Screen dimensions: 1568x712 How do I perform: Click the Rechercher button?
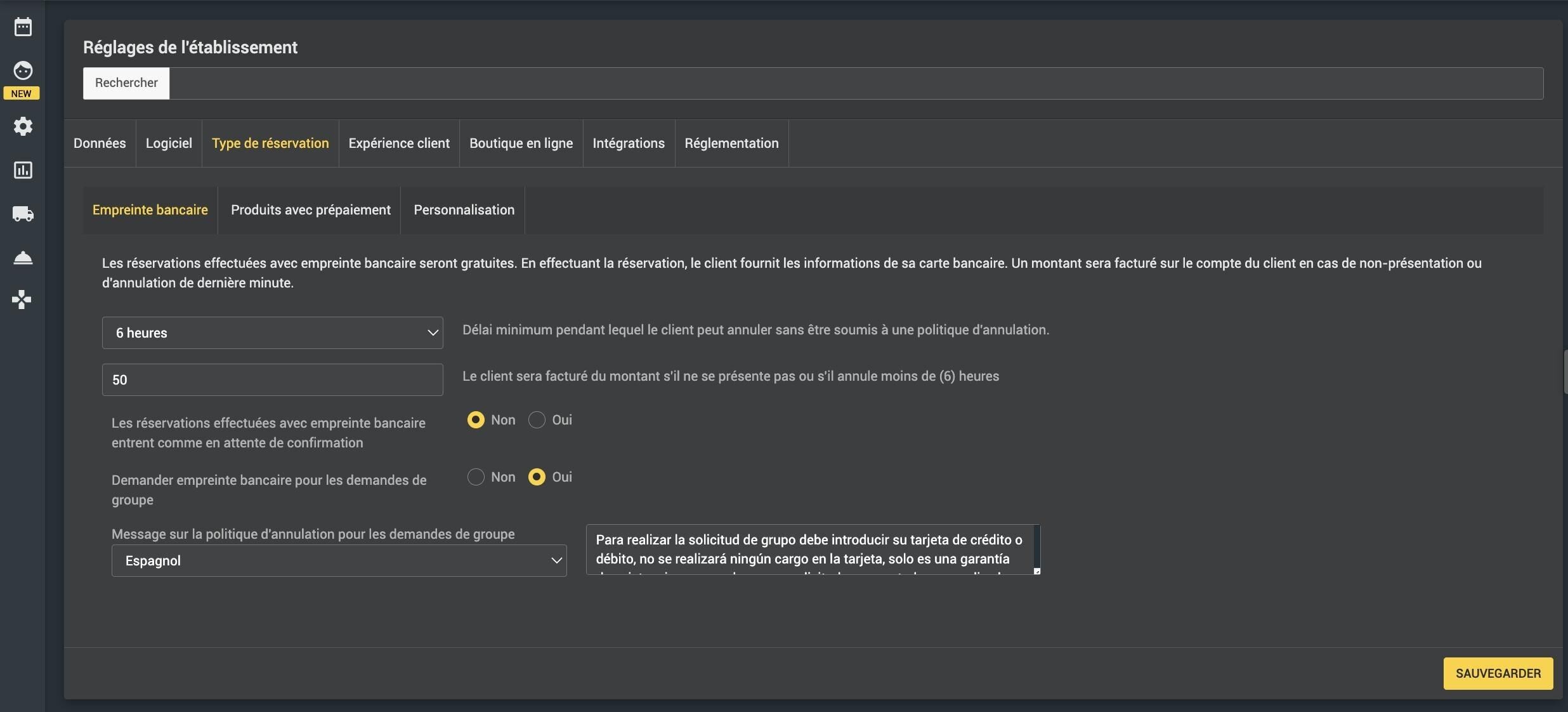[126, 83]
